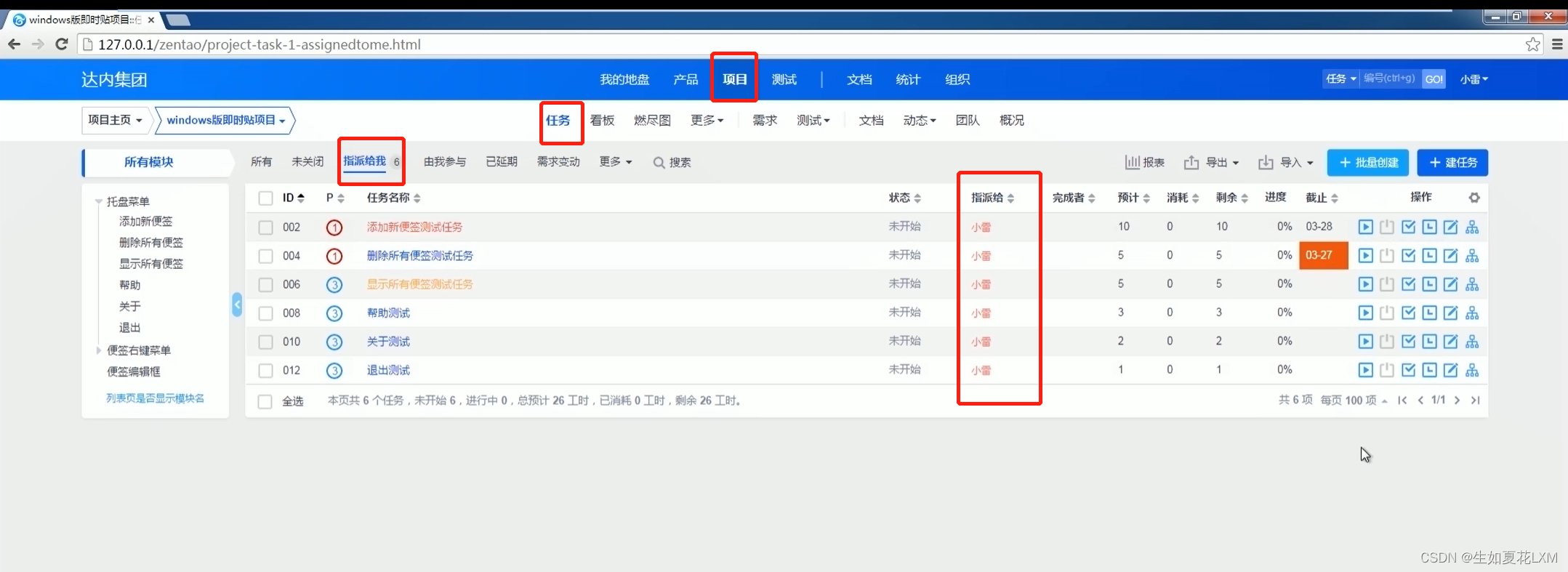Tick the checkbox for task 006
Image resolution: width=1568 pixels, height=572 pixels.
point(265,285)
